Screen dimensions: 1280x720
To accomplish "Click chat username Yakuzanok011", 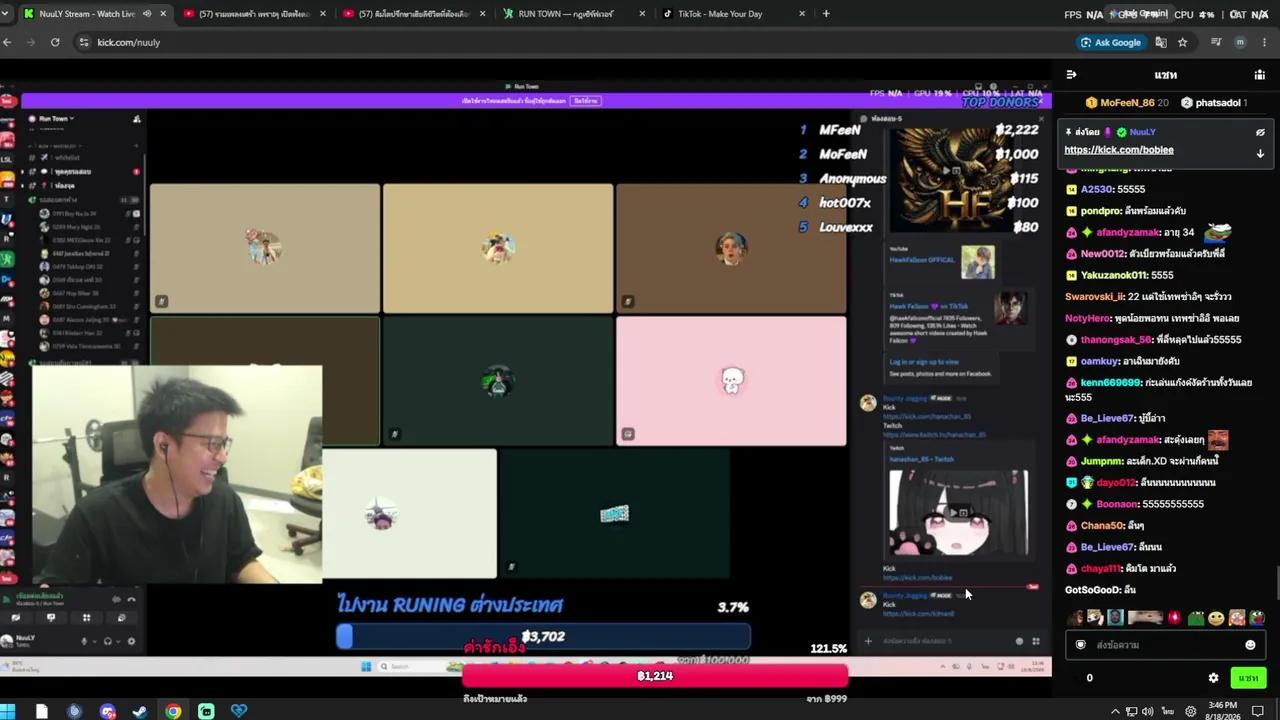I will pyautogui.click(x=1113, y=275).
